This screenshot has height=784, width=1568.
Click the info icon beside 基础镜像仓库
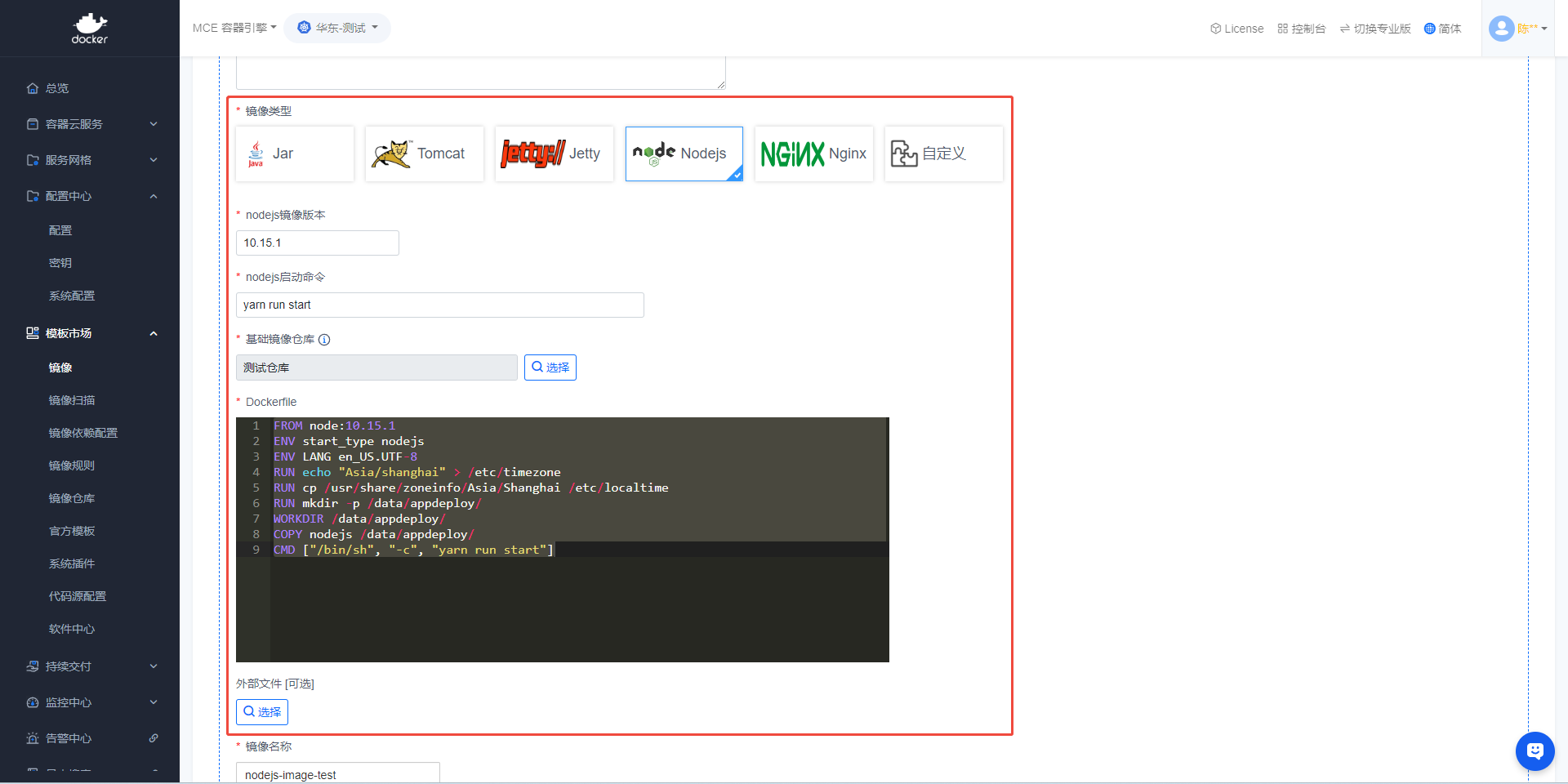click(324, 340)
